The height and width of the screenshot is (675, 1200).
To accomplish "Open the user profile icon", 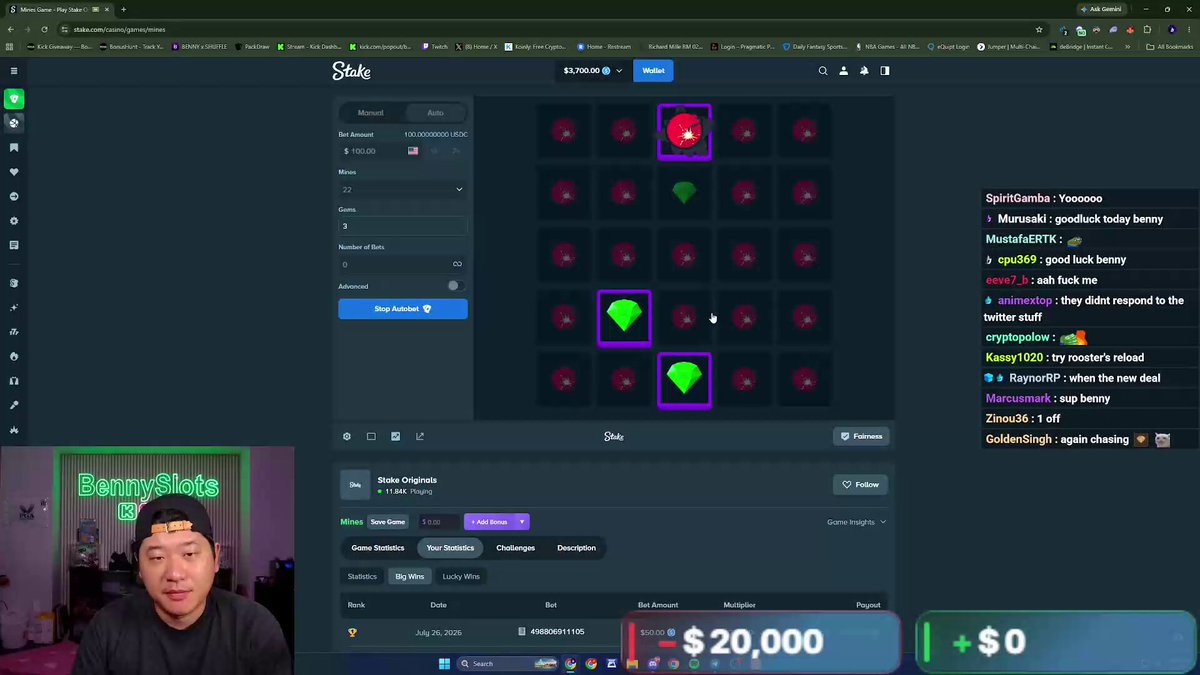I will (x=843, y=71).
